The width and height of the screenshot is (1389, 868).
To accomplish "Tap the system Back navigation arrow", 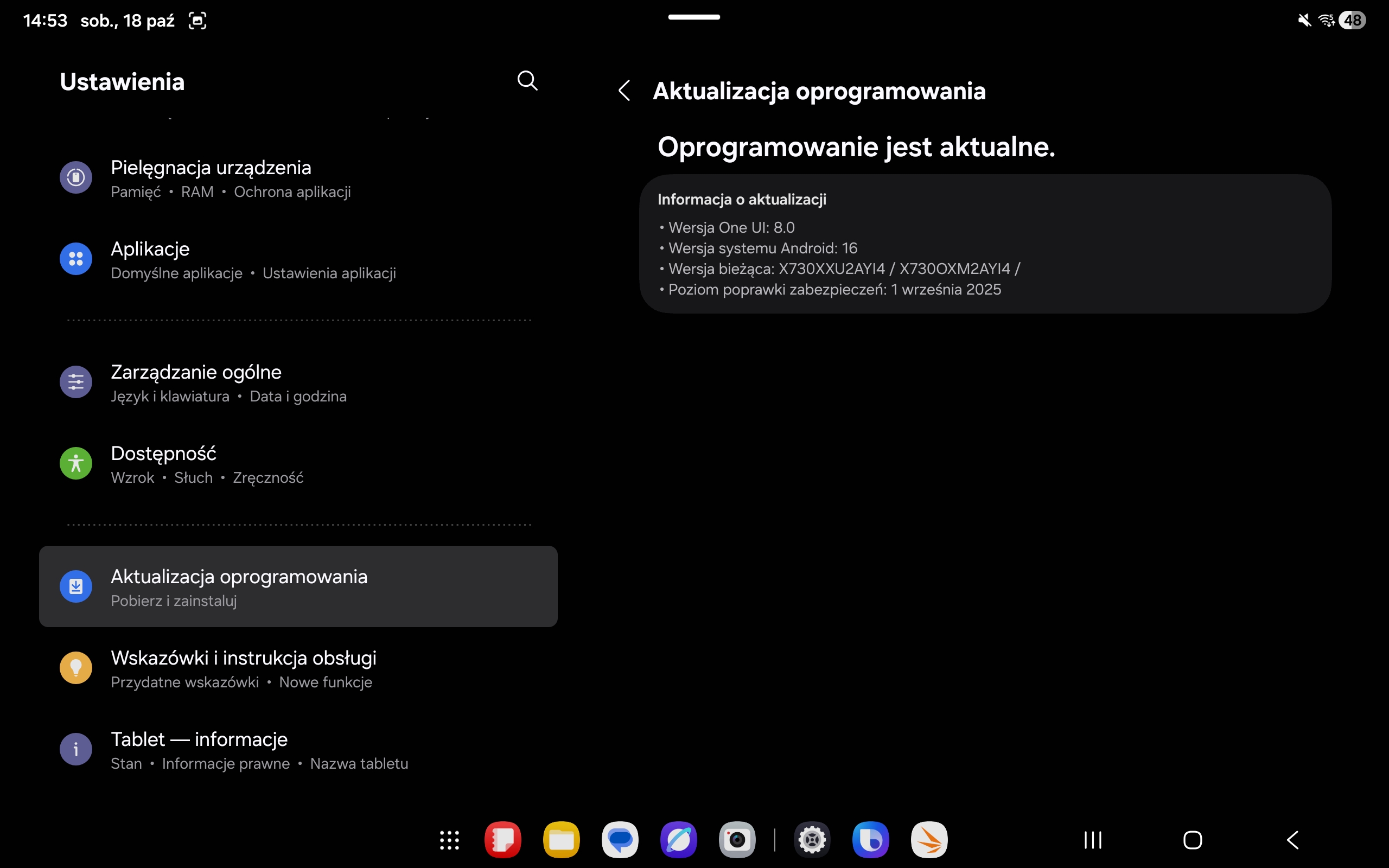I will click(1292, 840).
